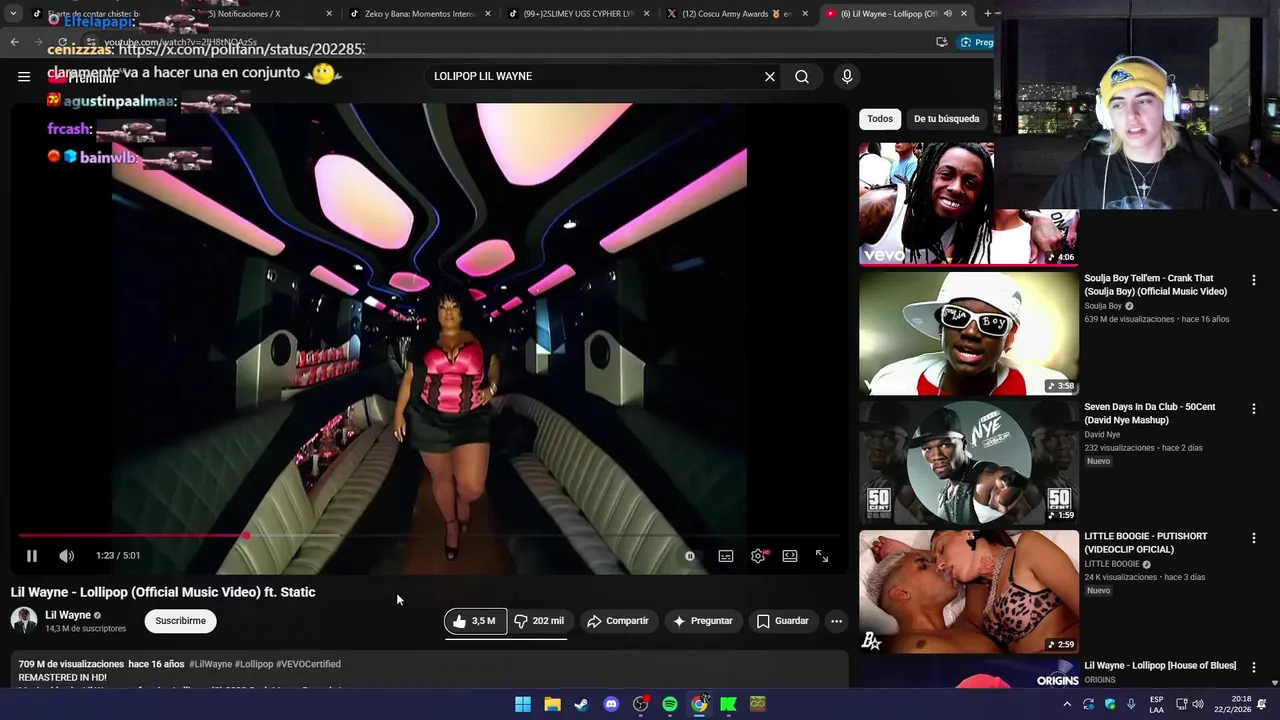The height and width of the screenshot is (720, 1280).
Task: Open File Explorer from taskbar
Action: point(552,704)
